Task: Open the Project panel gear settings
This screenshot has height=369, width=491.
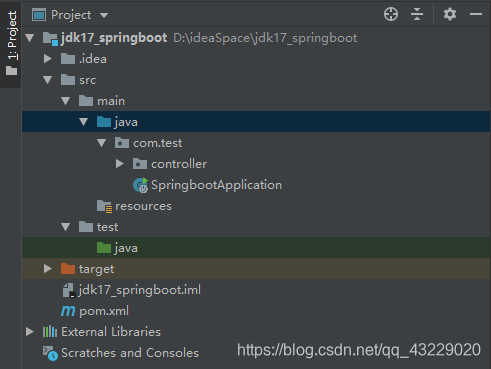Action: [450, 15]
